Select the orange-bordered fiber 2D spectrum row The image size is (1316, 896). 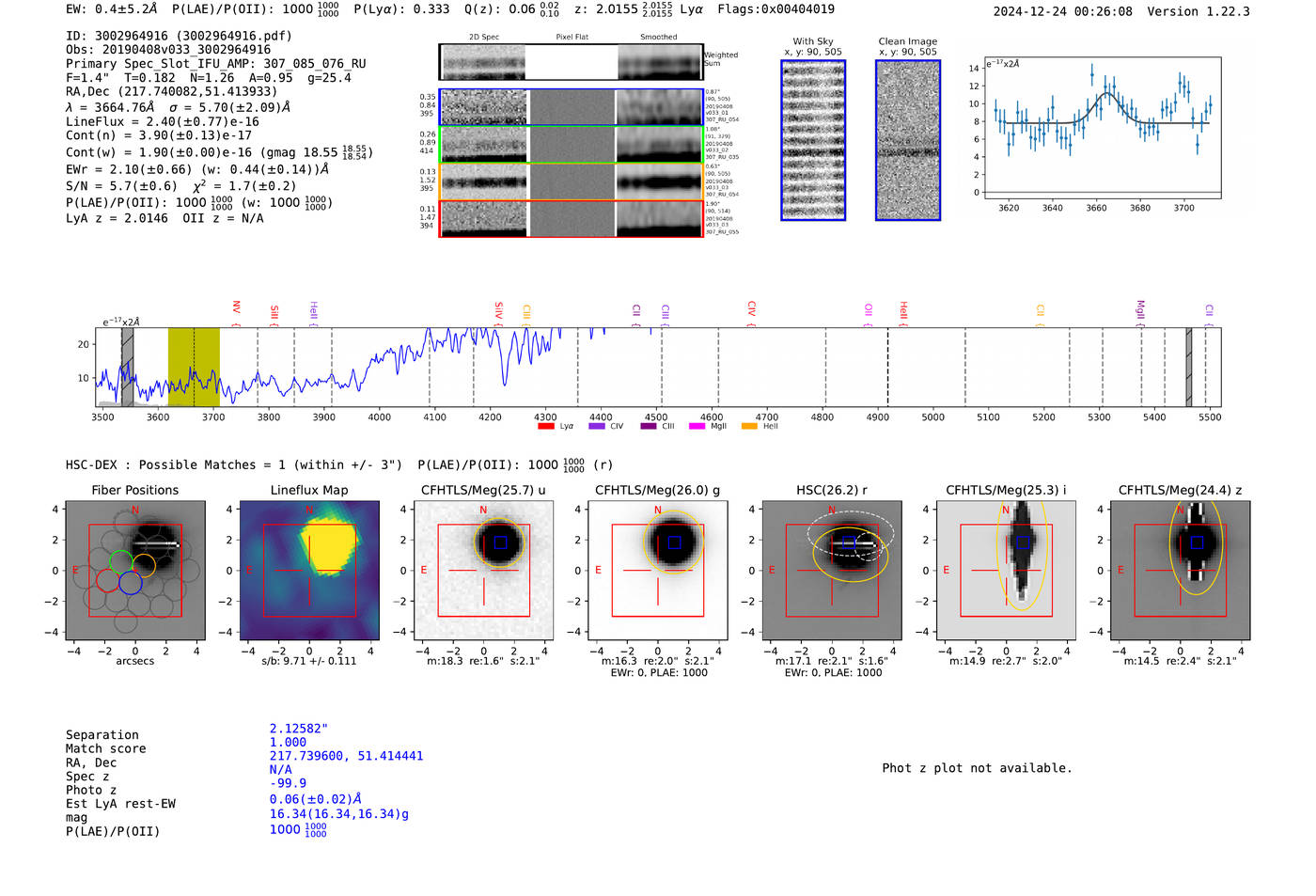click(x=571, y=181)
